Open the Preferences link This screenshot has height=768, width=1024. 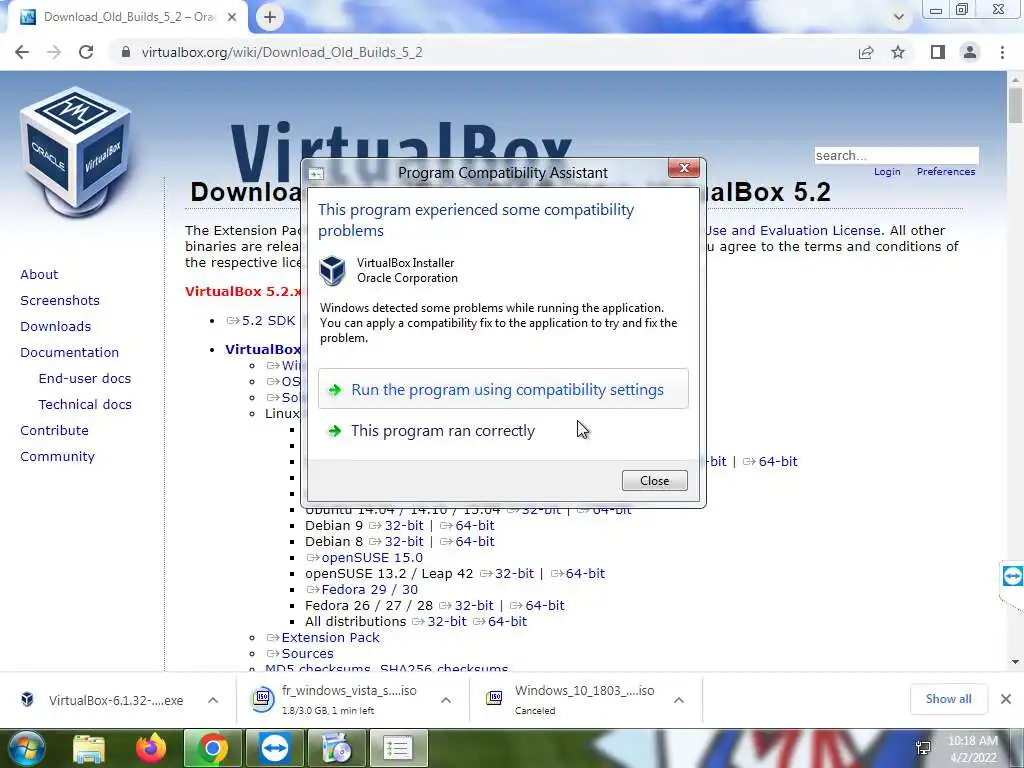[x=946, y=172]
